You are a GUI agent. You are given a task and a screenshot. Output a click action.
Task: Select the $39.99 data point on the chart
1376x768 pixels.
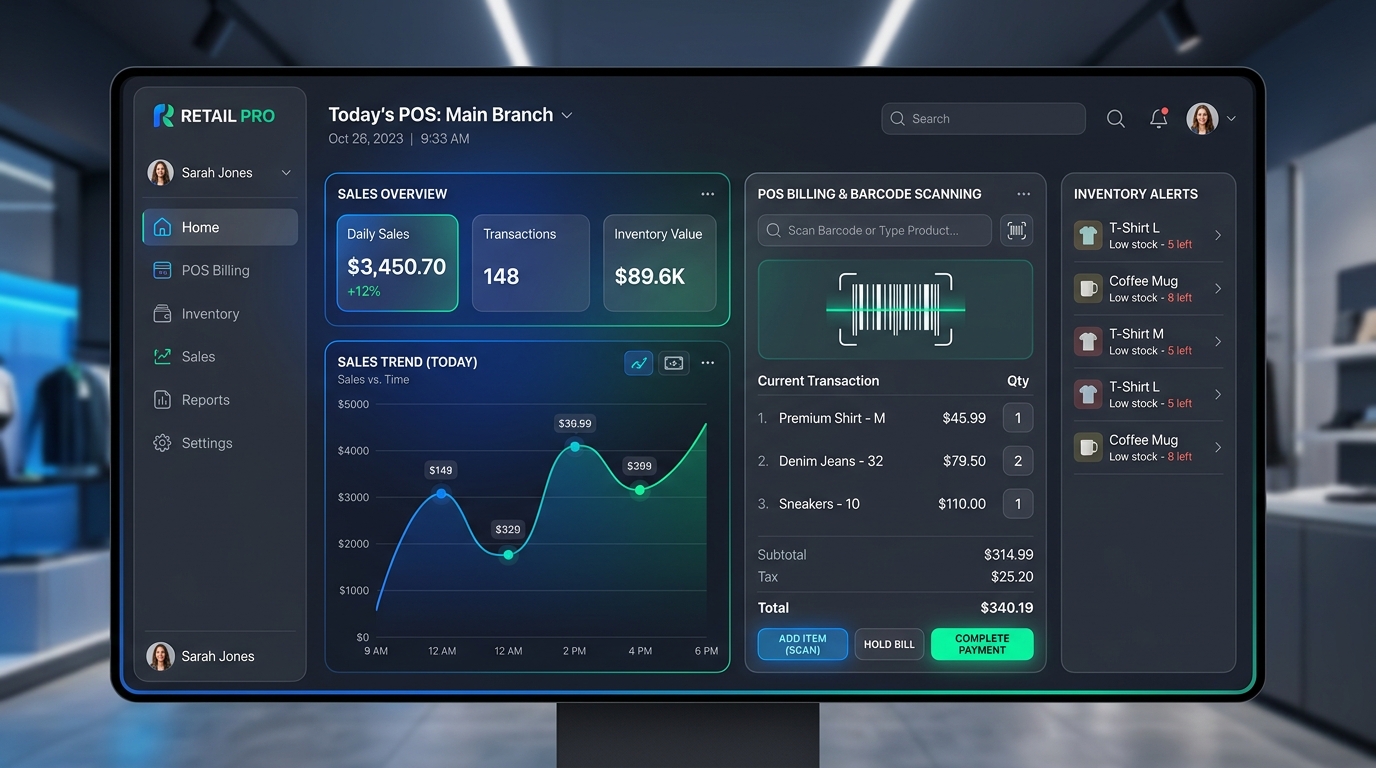click(575, 446)
